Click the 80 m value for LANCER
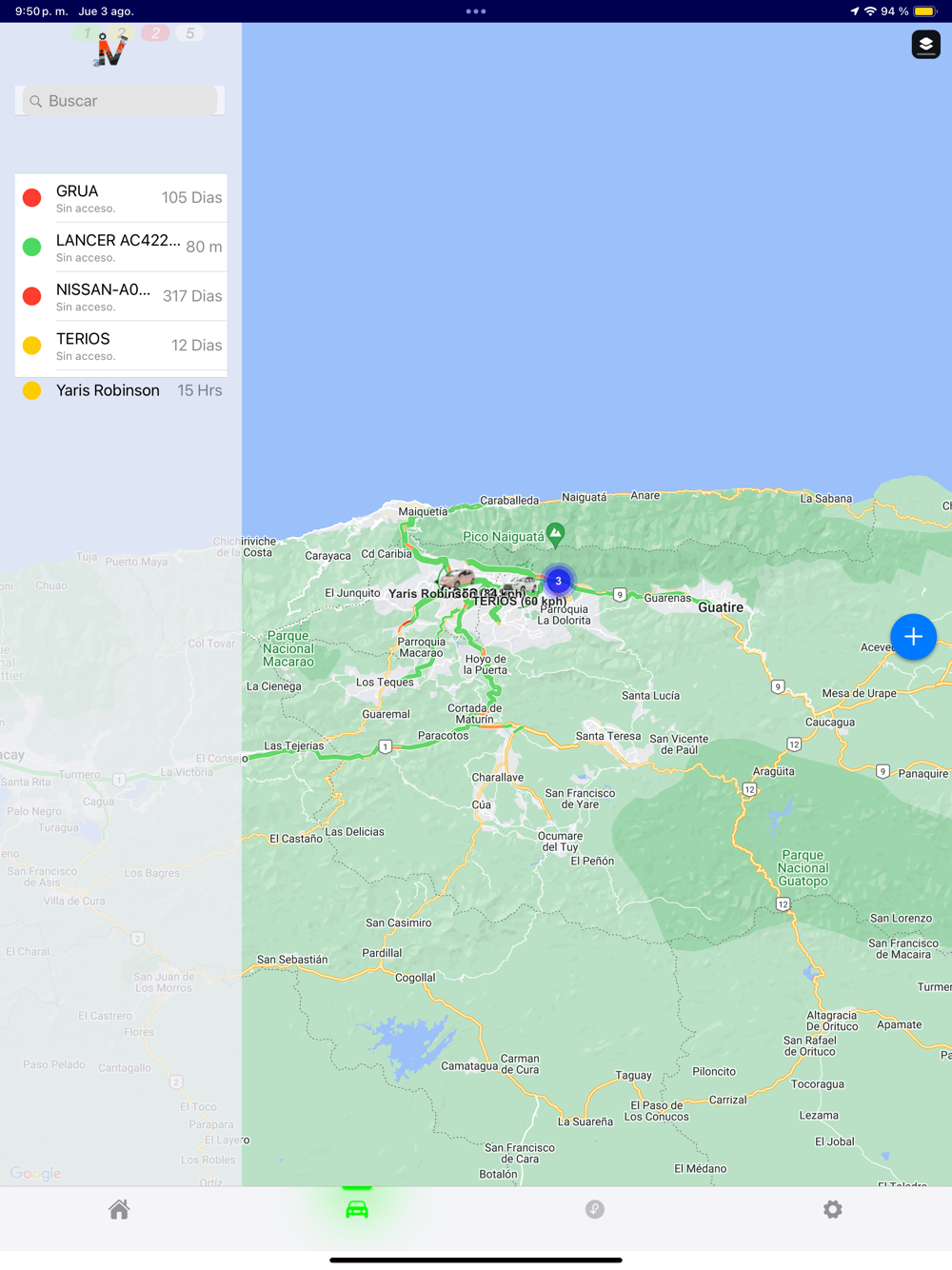The width and height of the screenshot is (952, 1270). click(204, 248)
